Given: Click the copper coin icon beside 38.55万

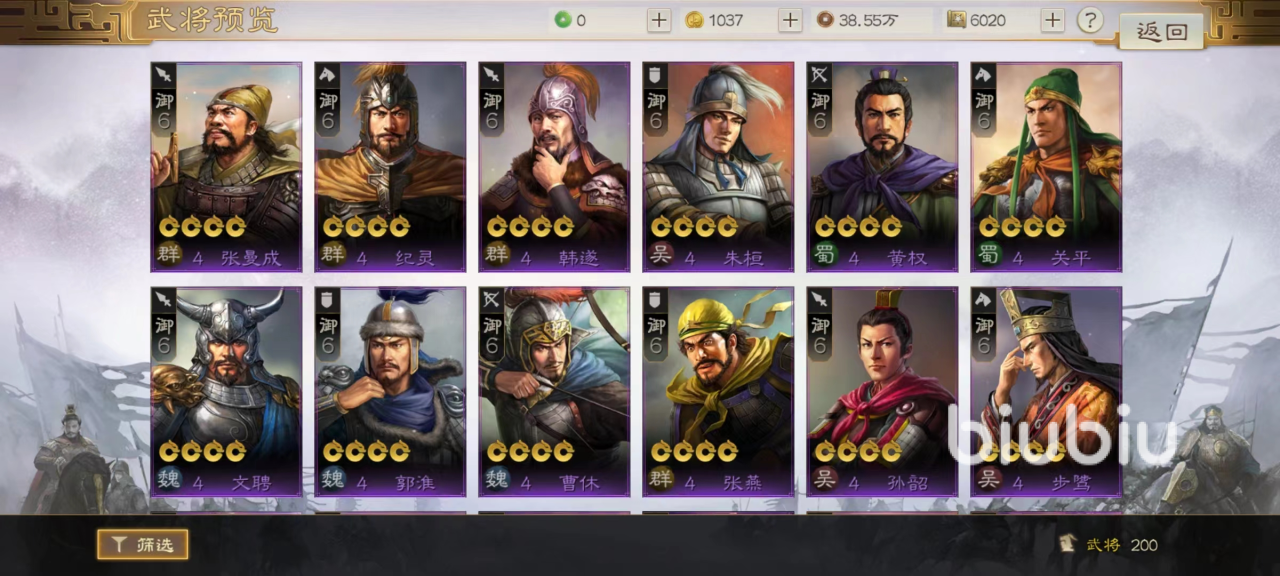Looking at the screenshot, I should 825,20.
